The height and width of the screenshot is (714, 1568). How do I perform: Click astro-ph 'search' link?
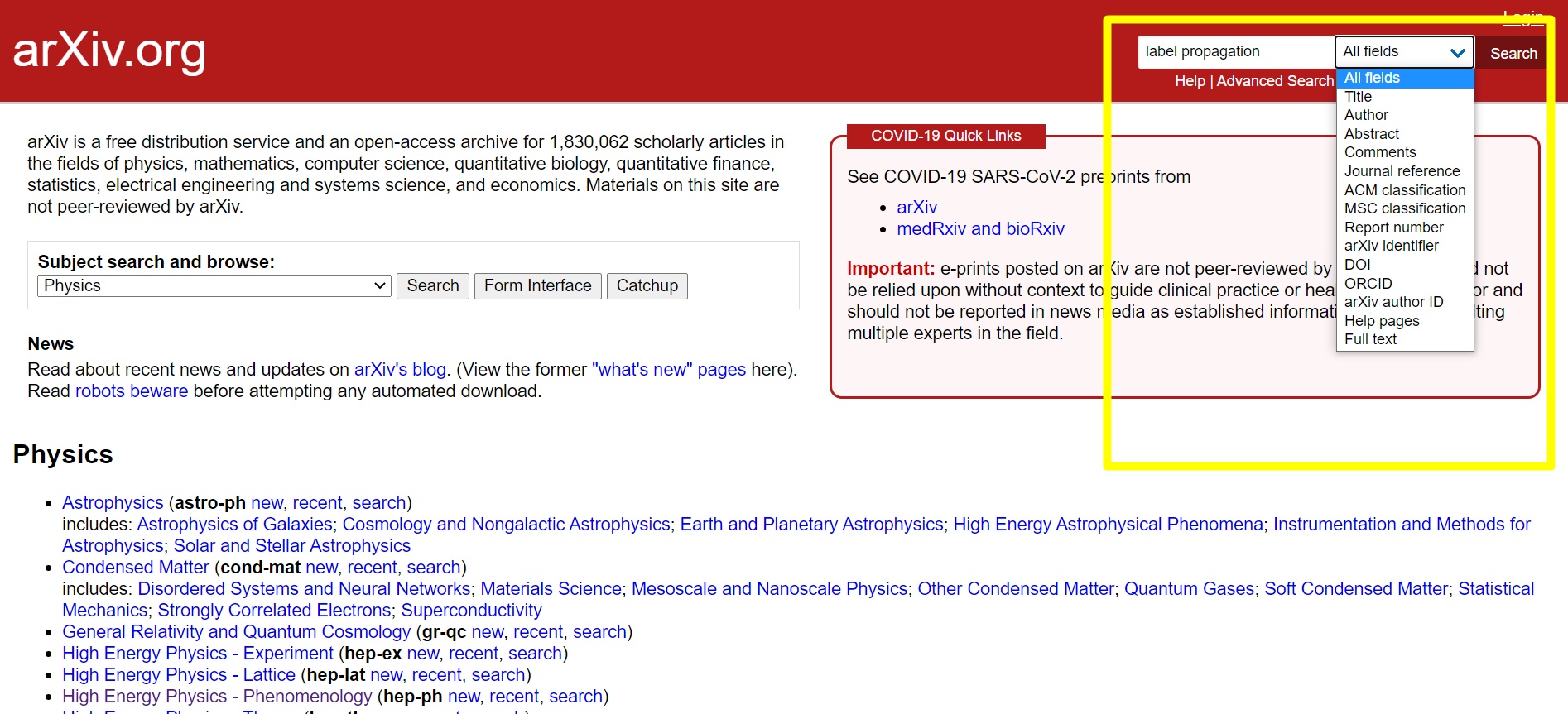pyautogui.click(x=379, y=503)
